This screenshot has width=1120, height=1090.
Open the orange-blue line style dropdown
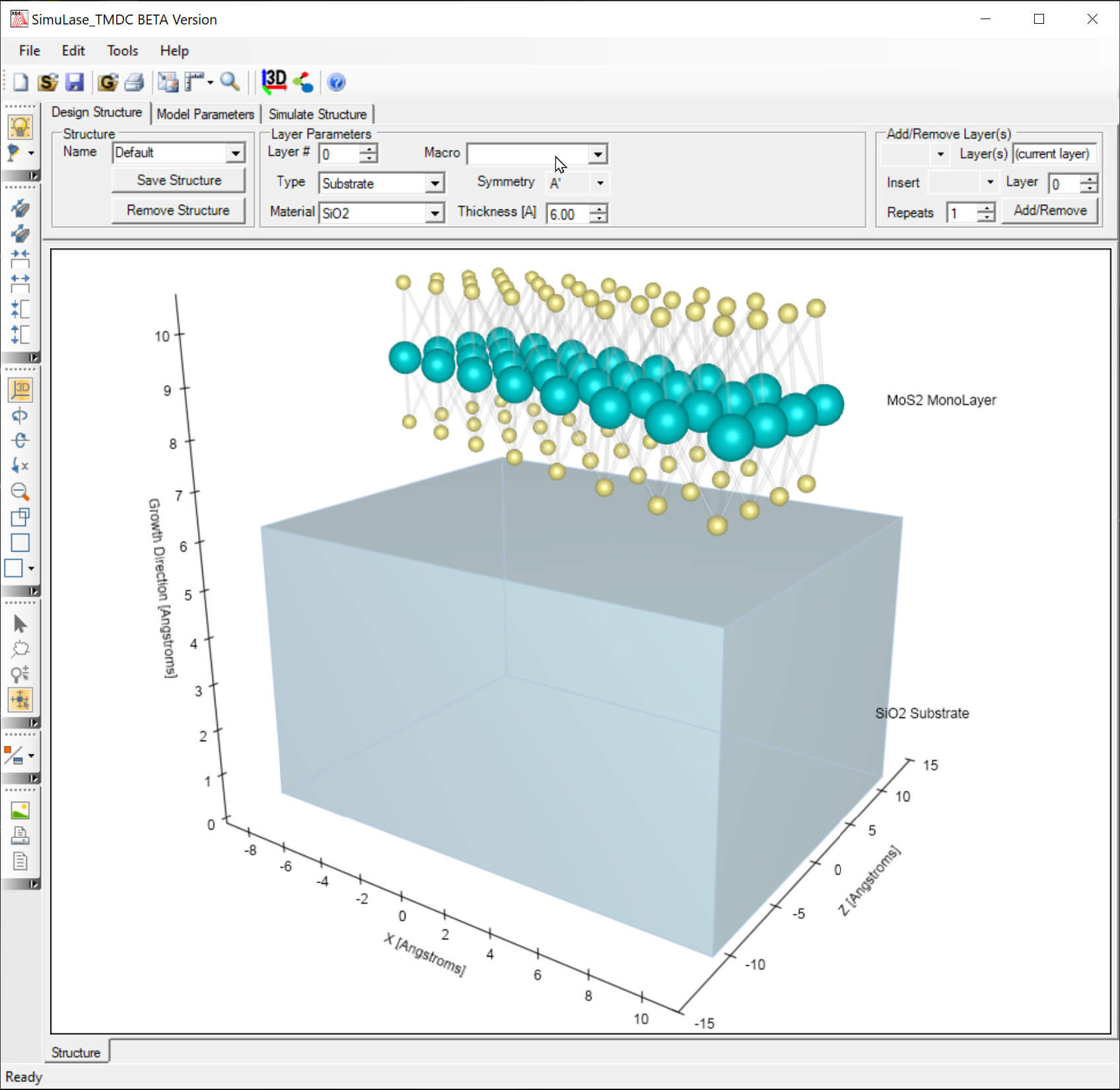30,756
